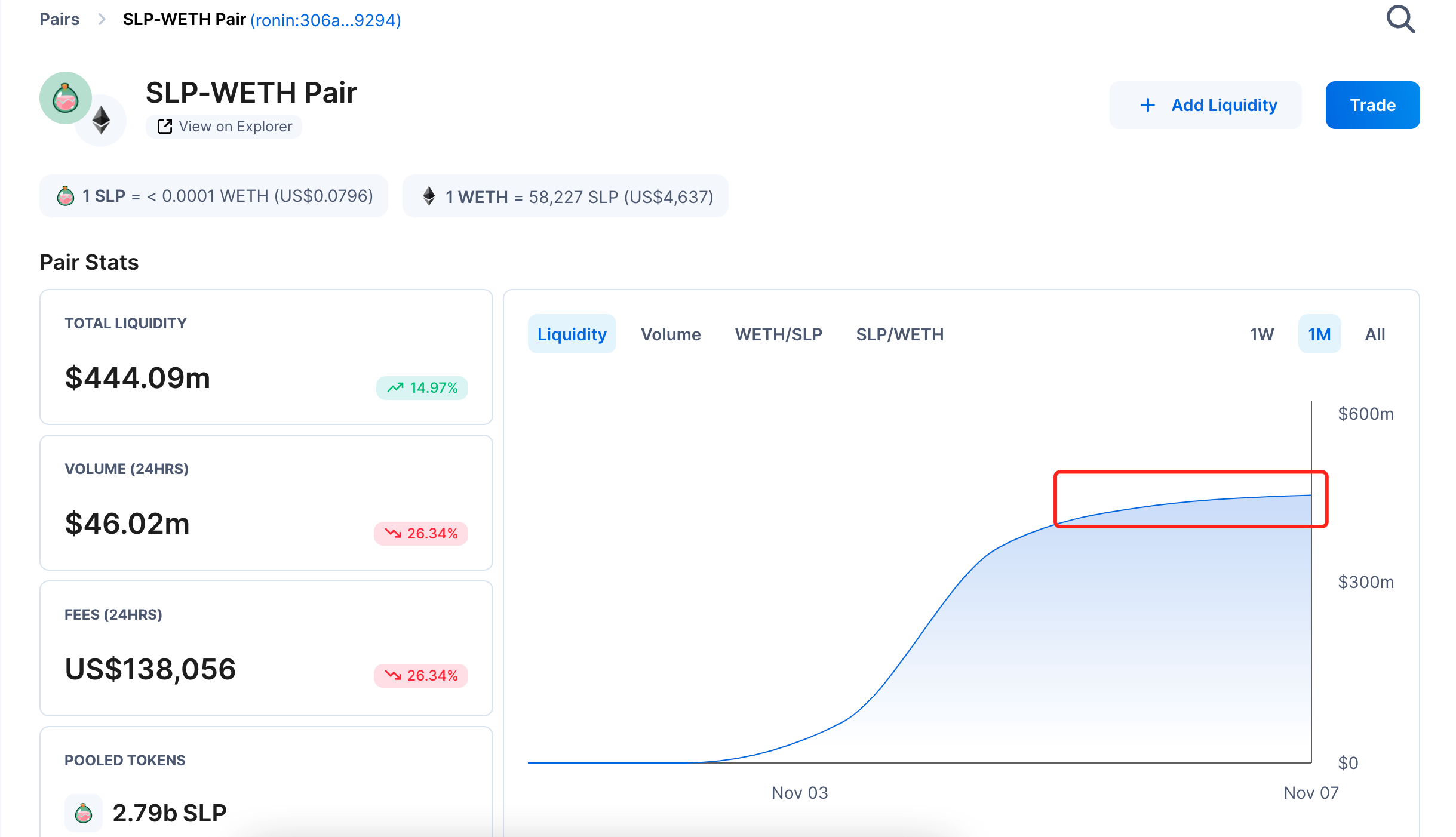Click the POOLED TOKENS label

point(125,760)
